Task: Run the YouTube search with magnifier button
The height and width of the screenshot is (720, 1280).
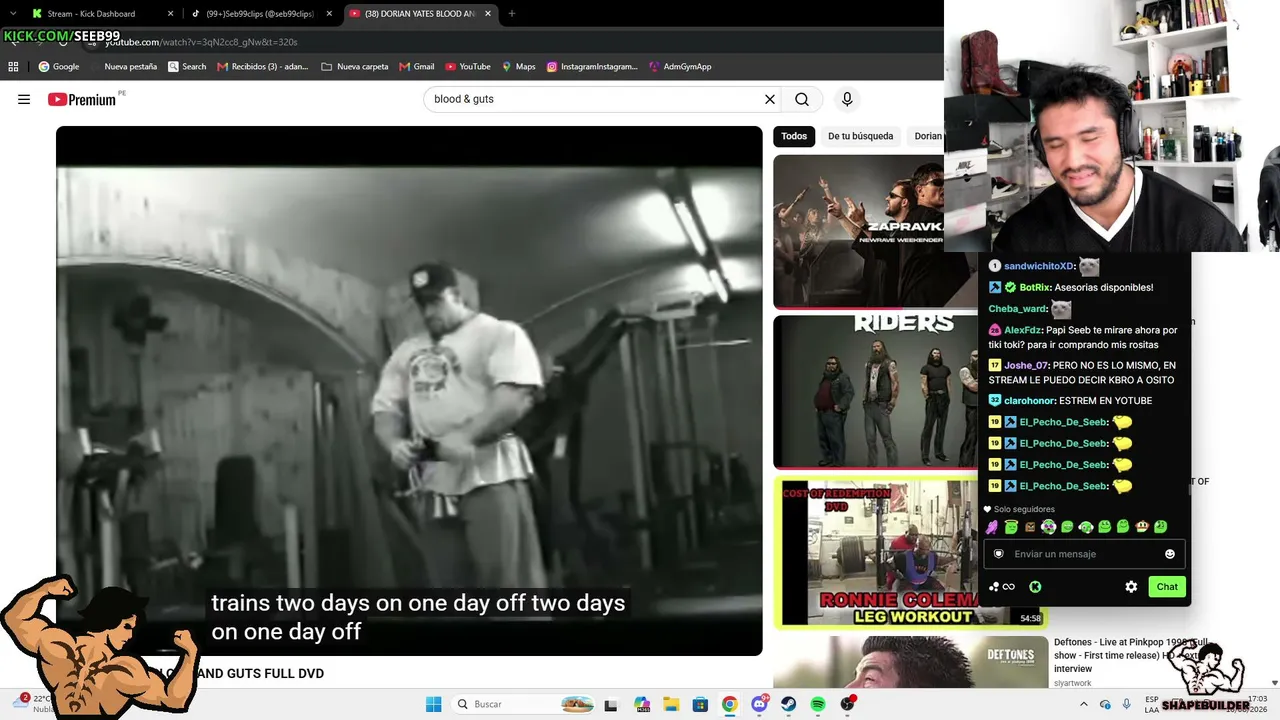Action: coord(802,99)
